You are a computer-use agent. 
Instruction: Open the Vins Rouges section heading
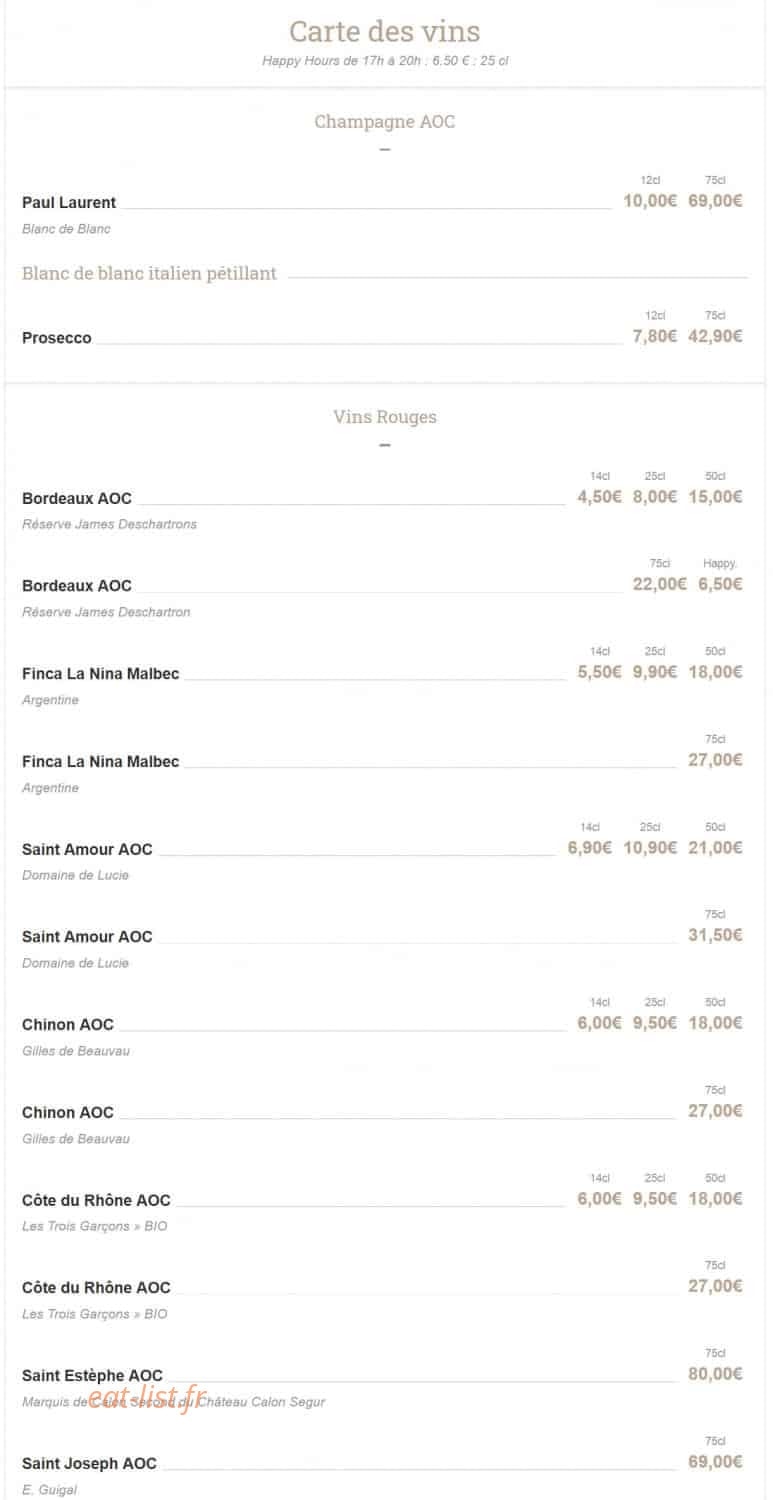384,417
